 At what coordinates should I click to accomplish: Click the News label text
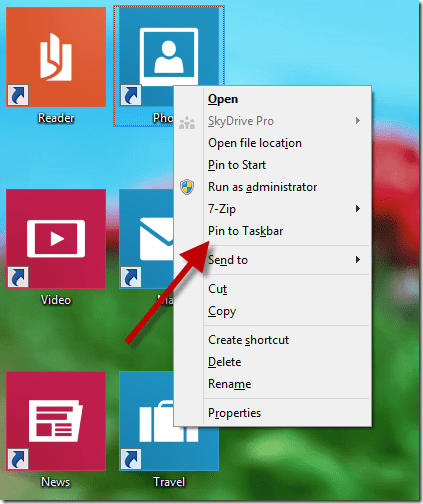tap(56, 482)
